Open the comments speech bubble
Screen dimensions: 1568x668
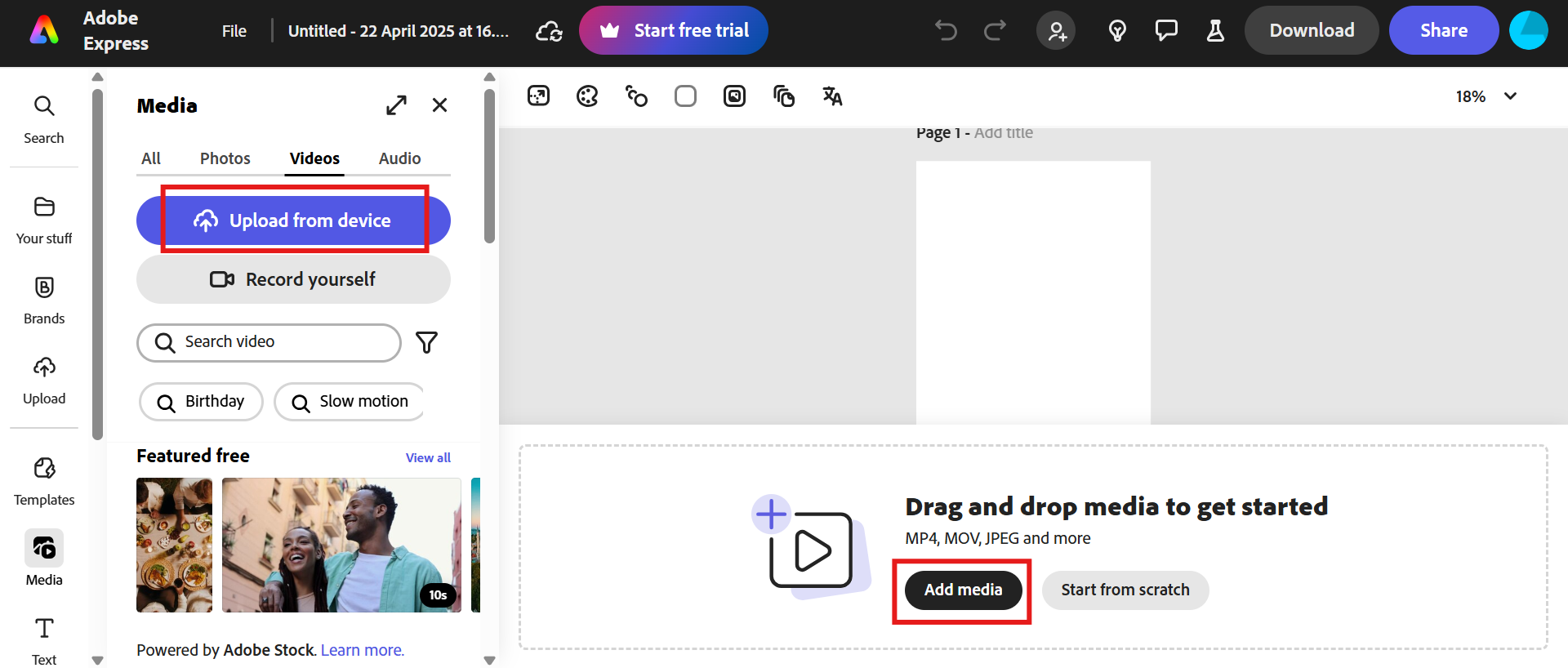point(1166,31)
